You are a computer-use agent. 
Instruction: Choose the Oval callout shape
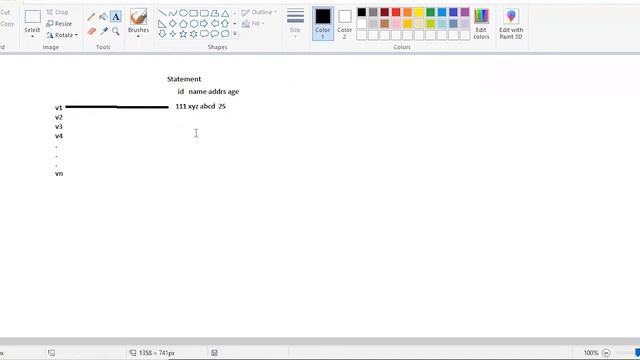click(x=215, y=34)
